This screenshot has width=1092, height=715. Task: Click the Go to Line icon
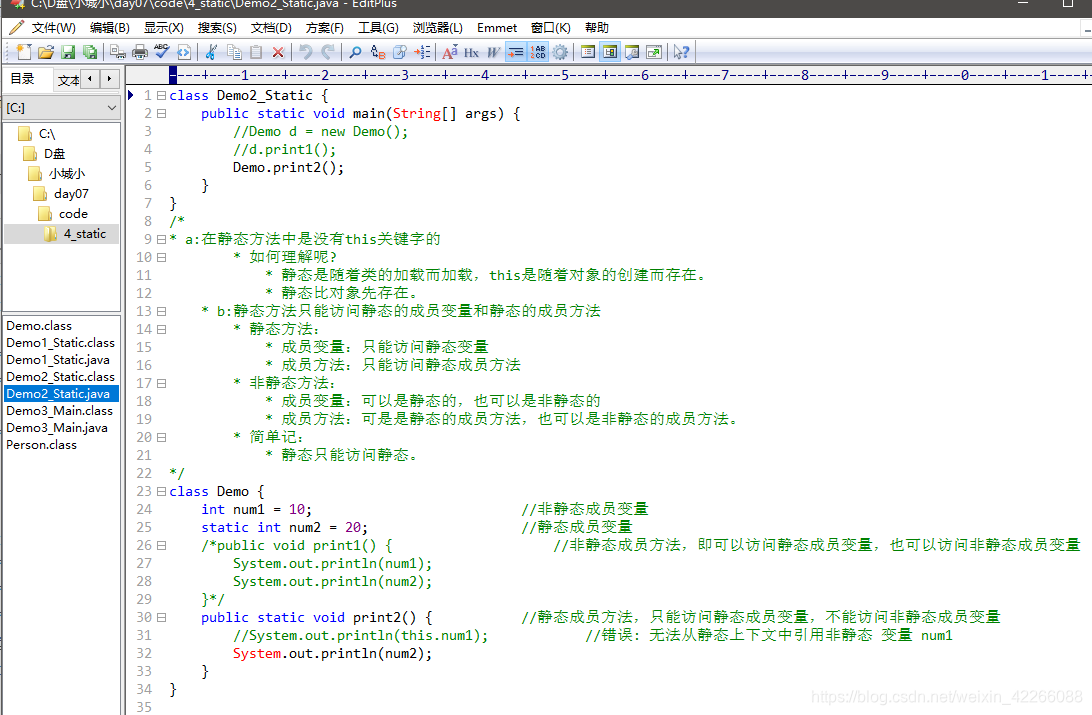[422, 52]
